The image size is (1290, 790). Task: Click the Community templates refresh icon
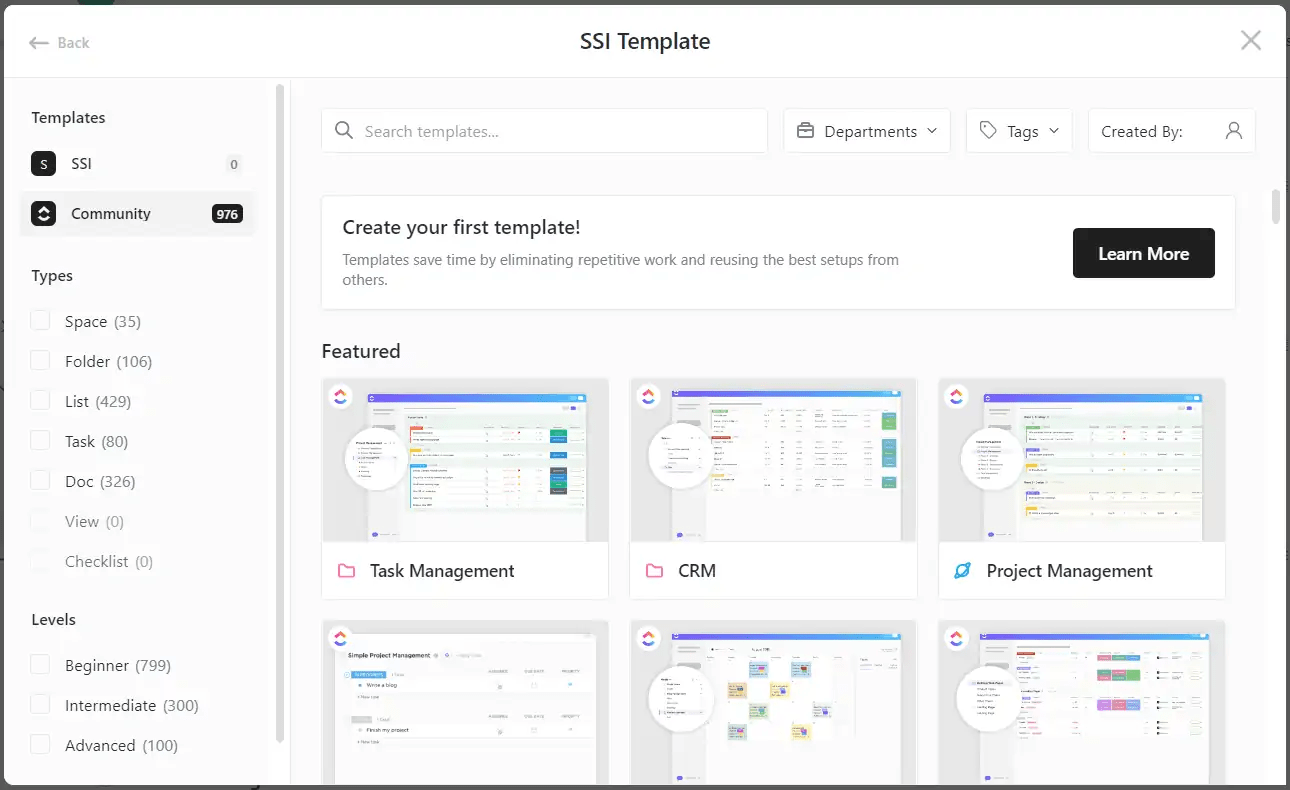[x=42, y=213]
